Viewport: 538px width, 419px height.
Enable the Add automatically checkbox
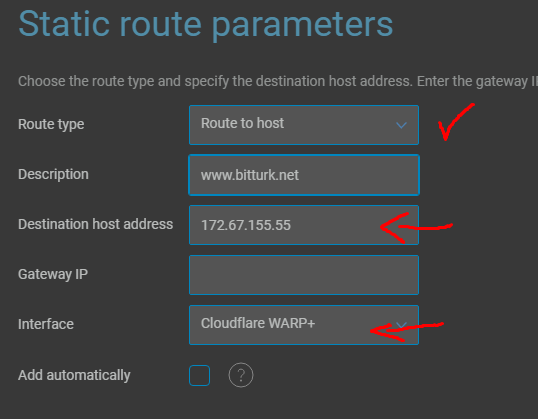199,375
